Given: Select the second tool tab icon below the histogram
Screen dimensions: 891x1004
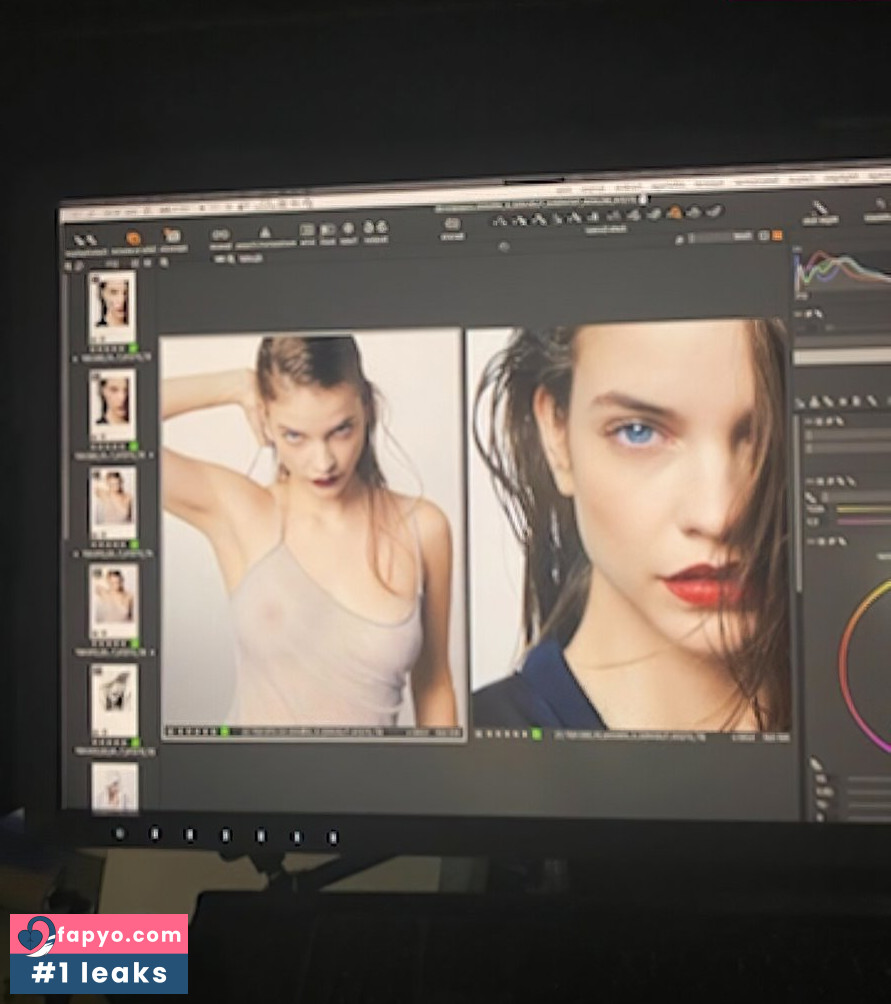Looking at the screenshot, I should pyautogui.click(x=814, y=402).
